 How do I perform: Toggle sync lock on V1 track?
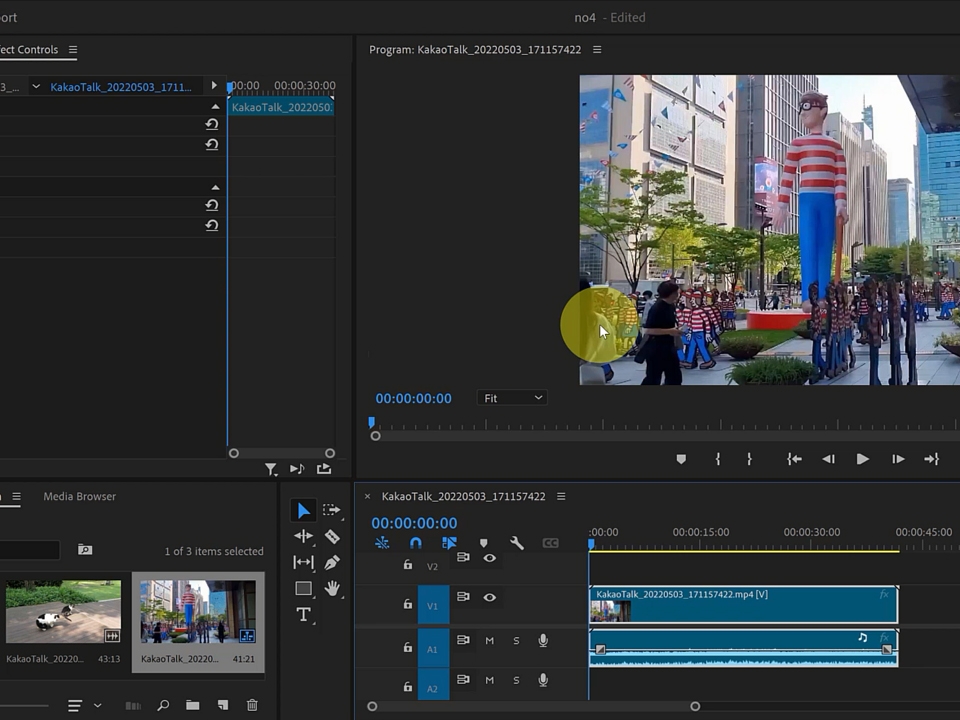463,596
